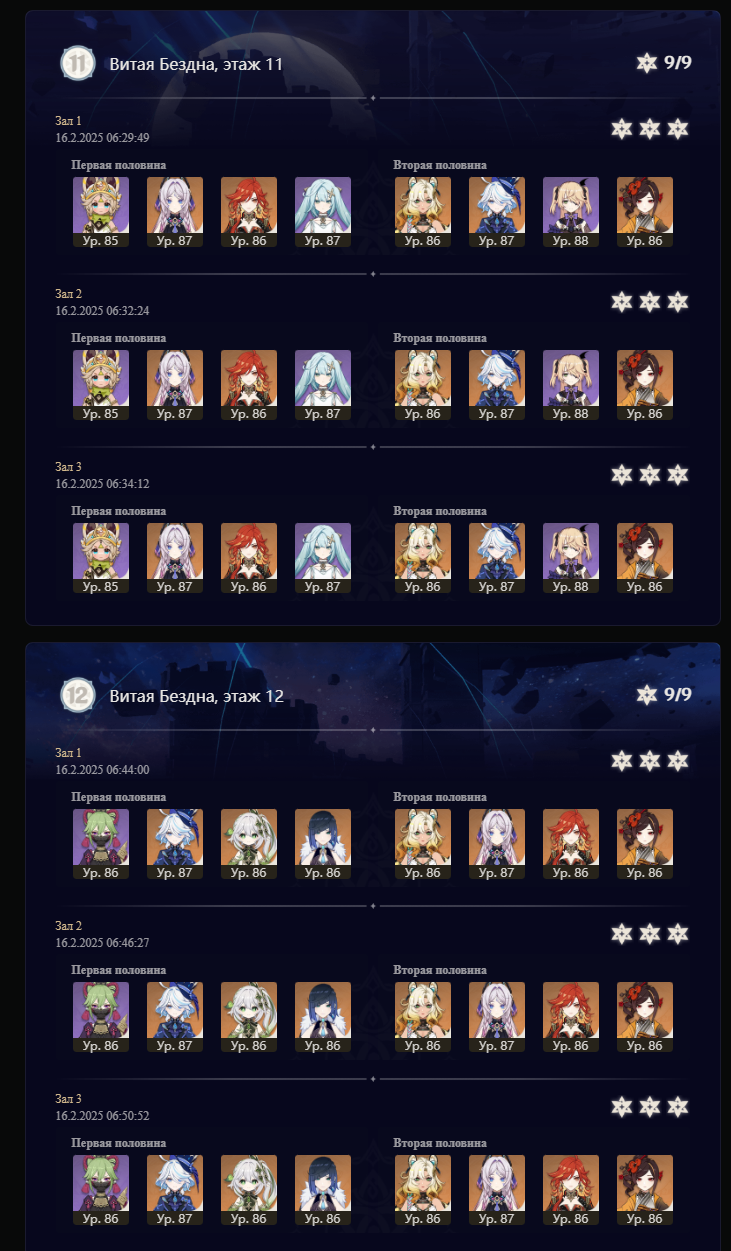Image resolution: width=731 pixels, height=1251 pixels.
Task: Click 'Первая половина' label in floor 11 Зал 3
Action: click(119, 511)
